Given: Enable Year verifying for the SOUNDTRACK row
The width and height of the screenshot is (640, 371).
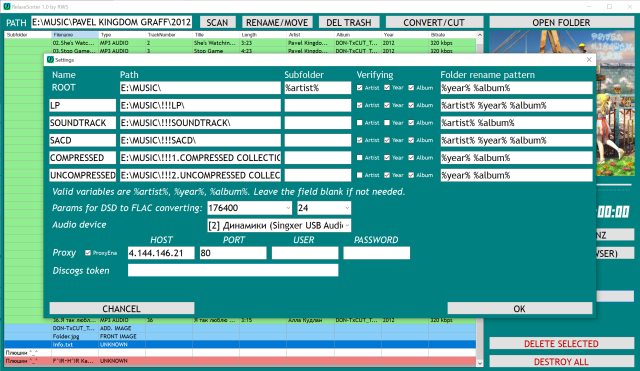Looking at the screenshot, I should click(387, 122).
